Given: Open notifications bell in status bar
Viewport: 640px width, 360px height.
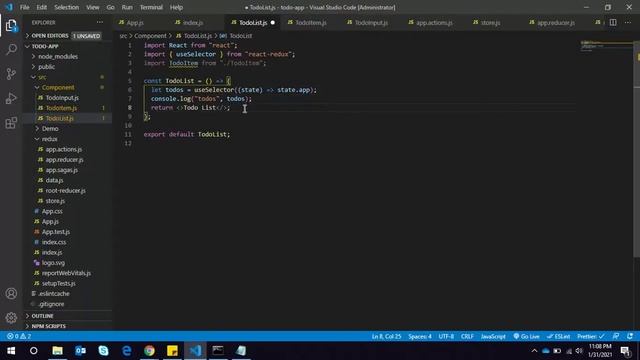Looking at the screenshot, I should tap(630, 336).
